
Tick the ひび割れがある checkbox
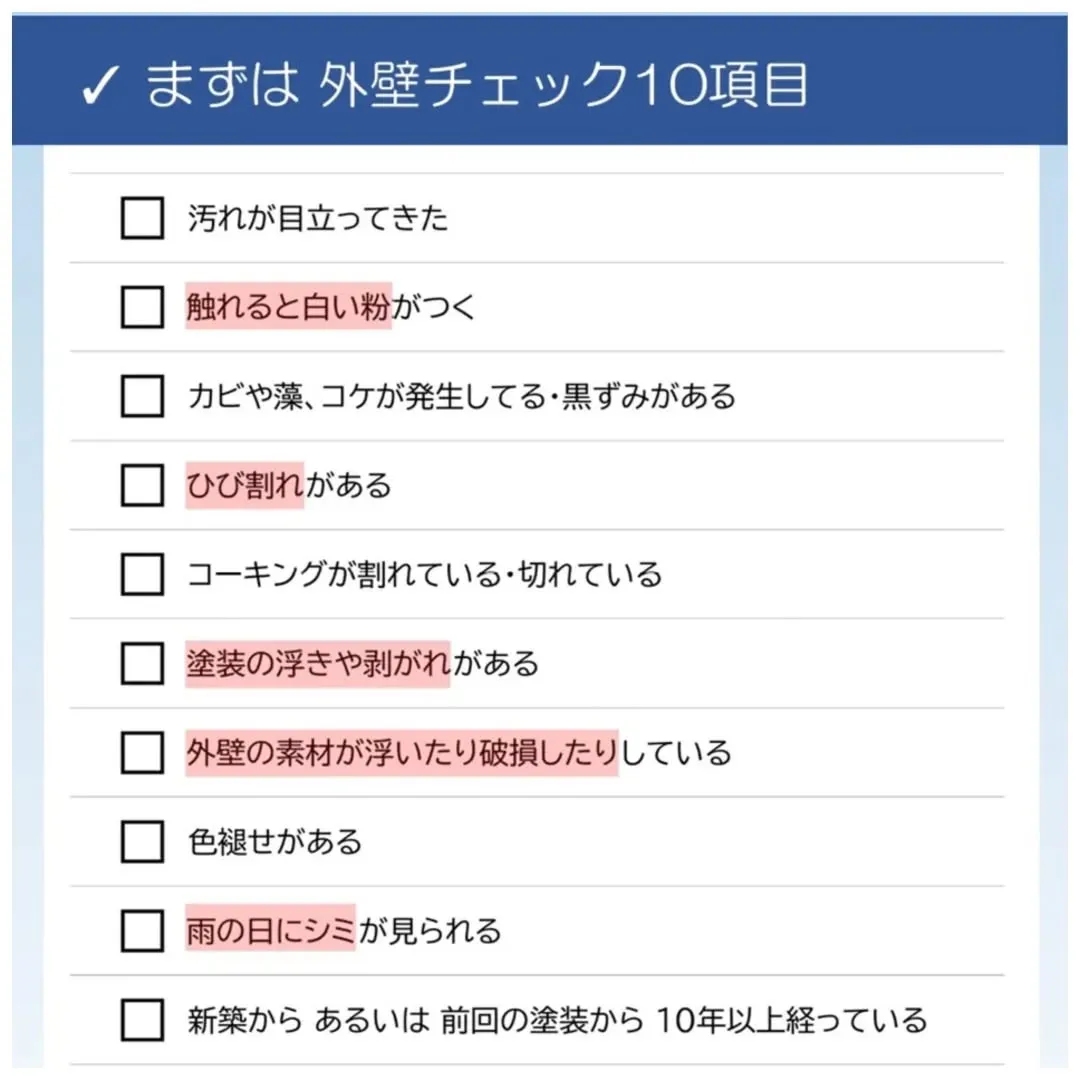tap(142, 485)
